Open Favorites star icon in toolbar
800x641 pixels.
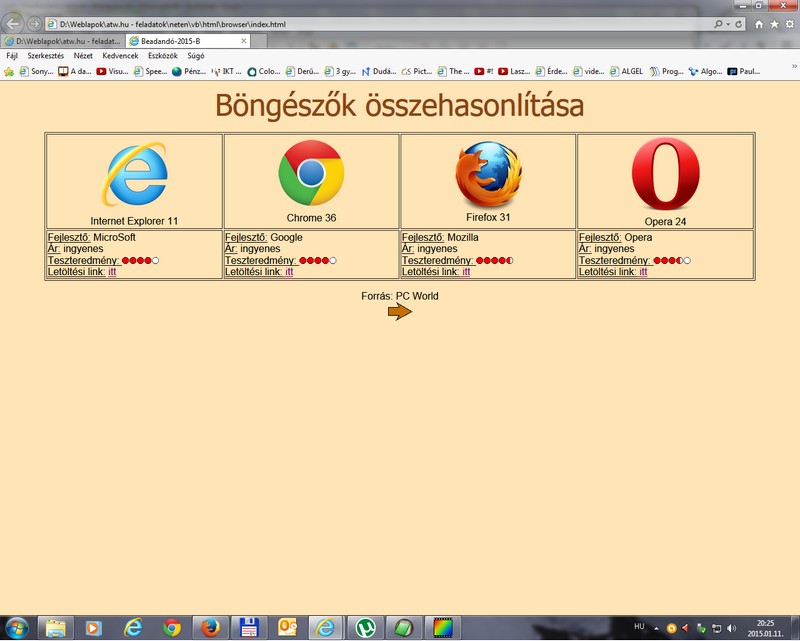[x=774, y=24]
